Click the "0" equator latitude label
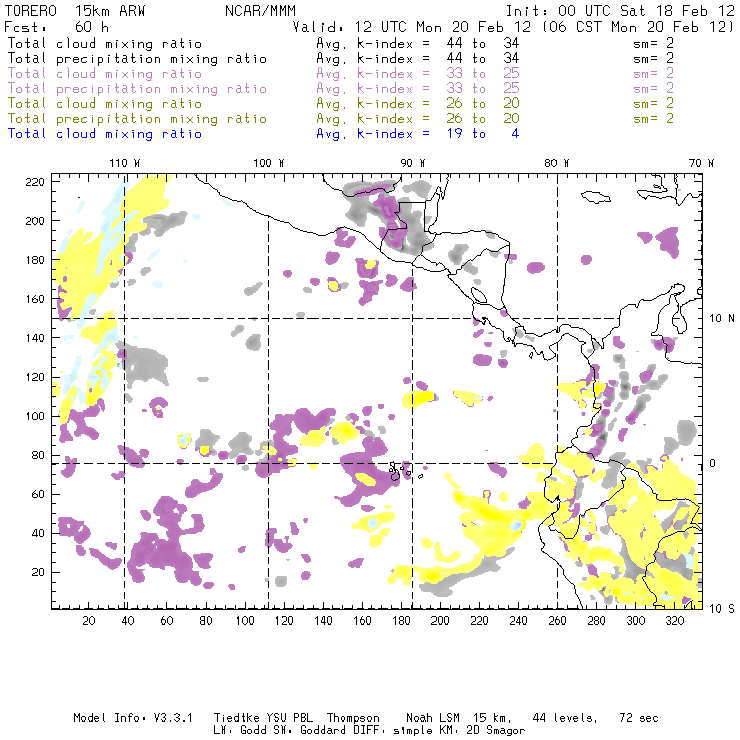 [x=713, y=463]
